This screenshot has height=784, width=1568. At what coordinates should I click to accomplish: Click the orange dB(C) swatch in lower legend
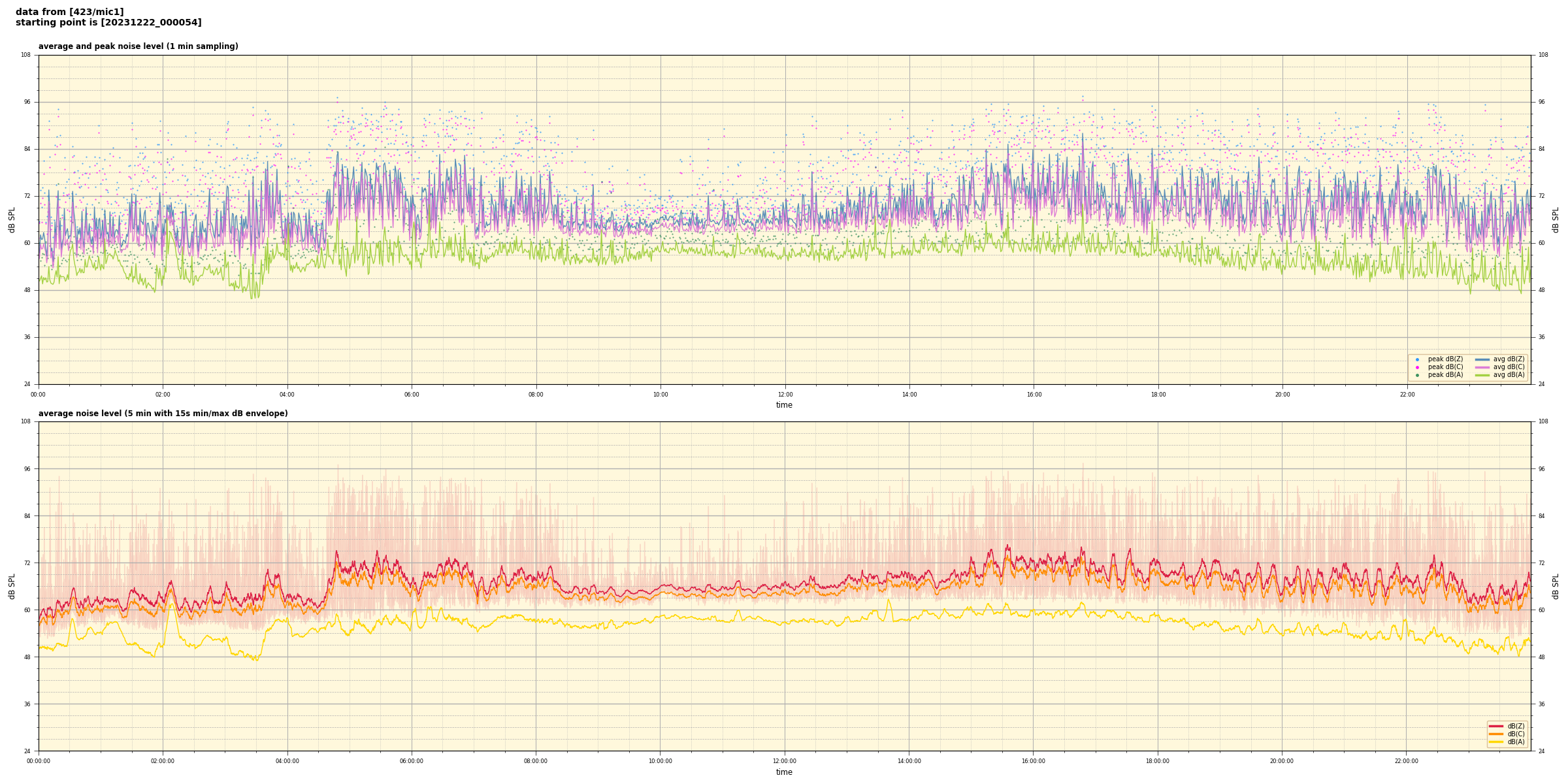click(x=1495, y=734)
